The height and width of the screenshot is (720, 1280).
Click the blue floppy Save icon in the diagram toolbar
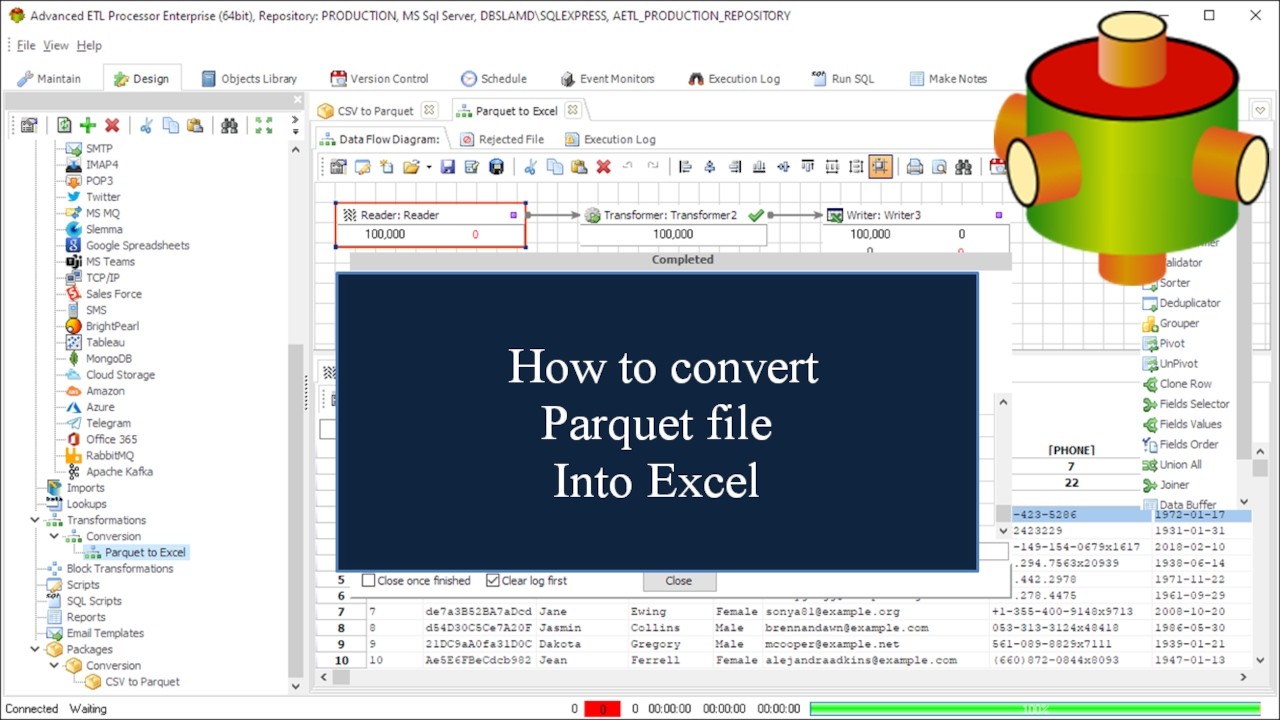448,167
